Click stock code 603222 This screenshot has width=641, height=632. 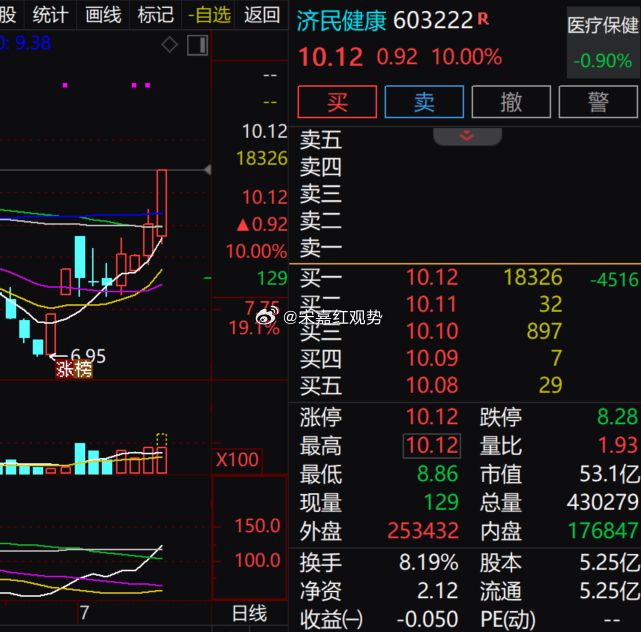click(x=433, y=20)
